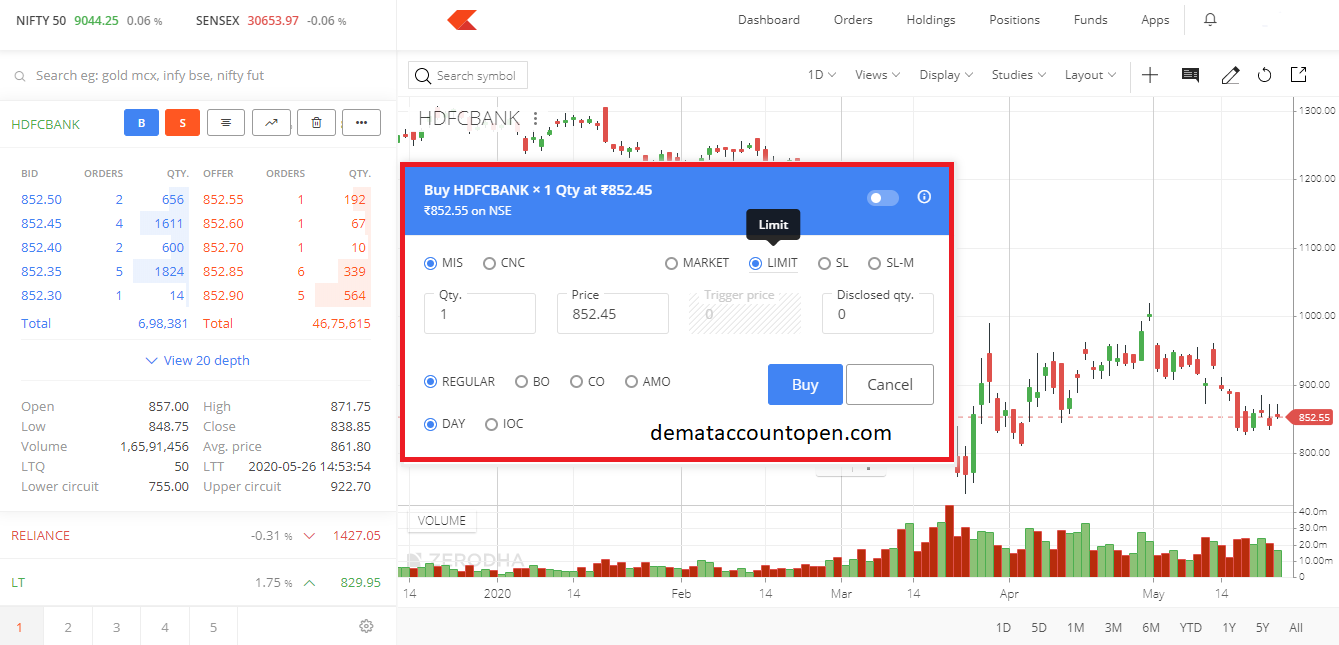The width and height of the screenshot is (1339, 645).
Task: Select the AMO order option
Action: click(x=648, y=381)
